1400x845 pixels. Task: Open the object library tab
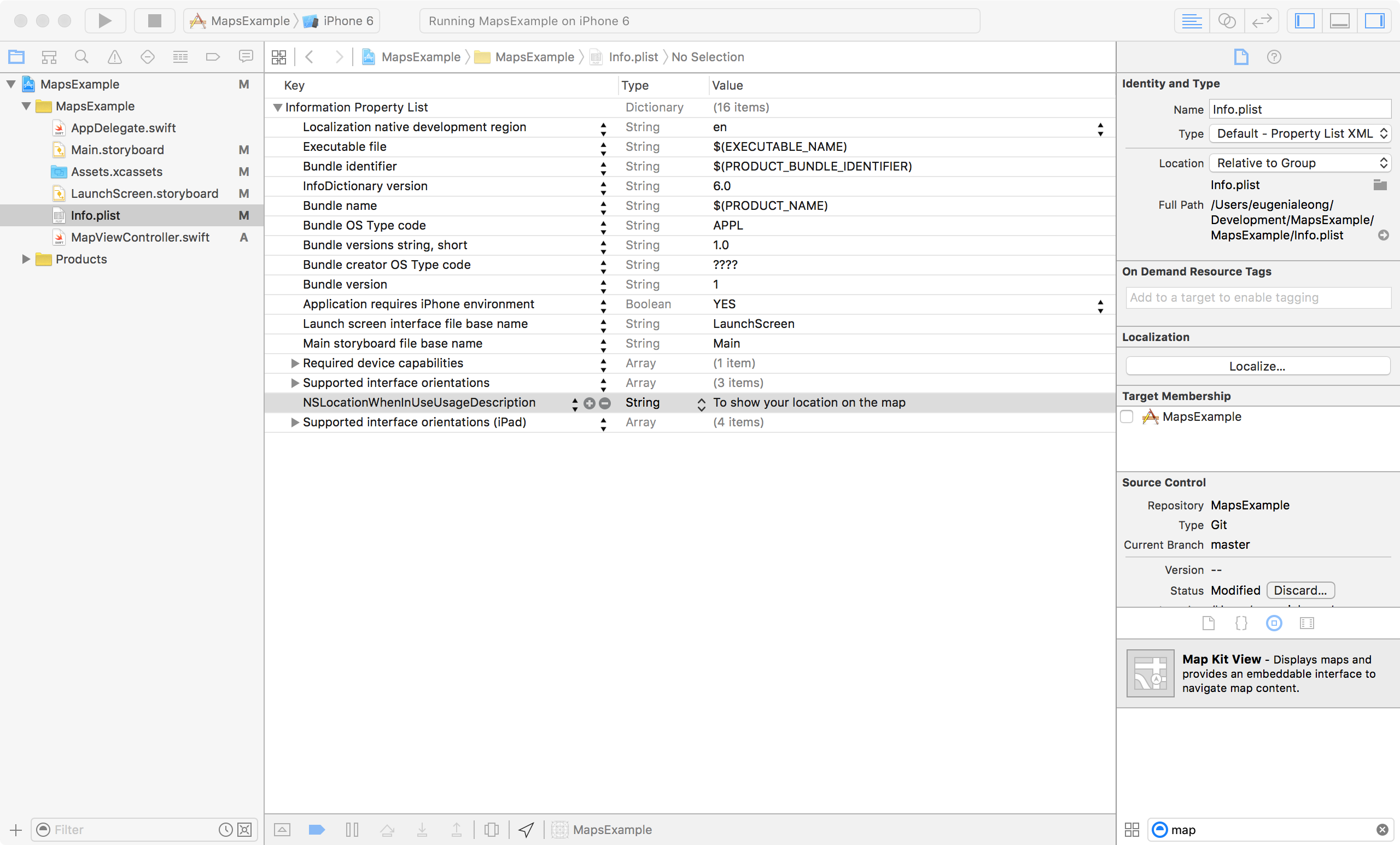[x=1274, y=623]
